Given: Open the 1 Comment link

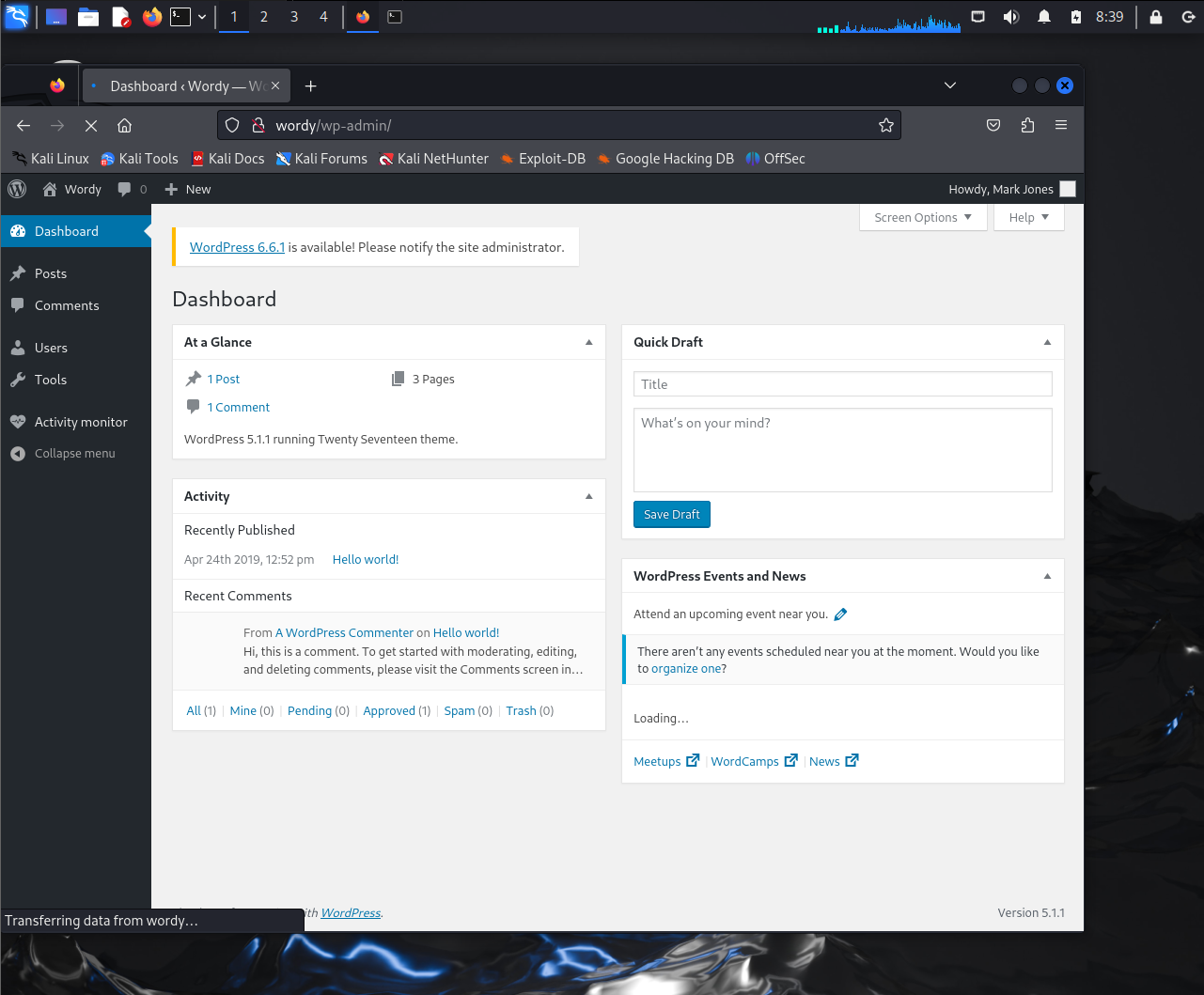Looking at the screenshot, I should [239, 407].
